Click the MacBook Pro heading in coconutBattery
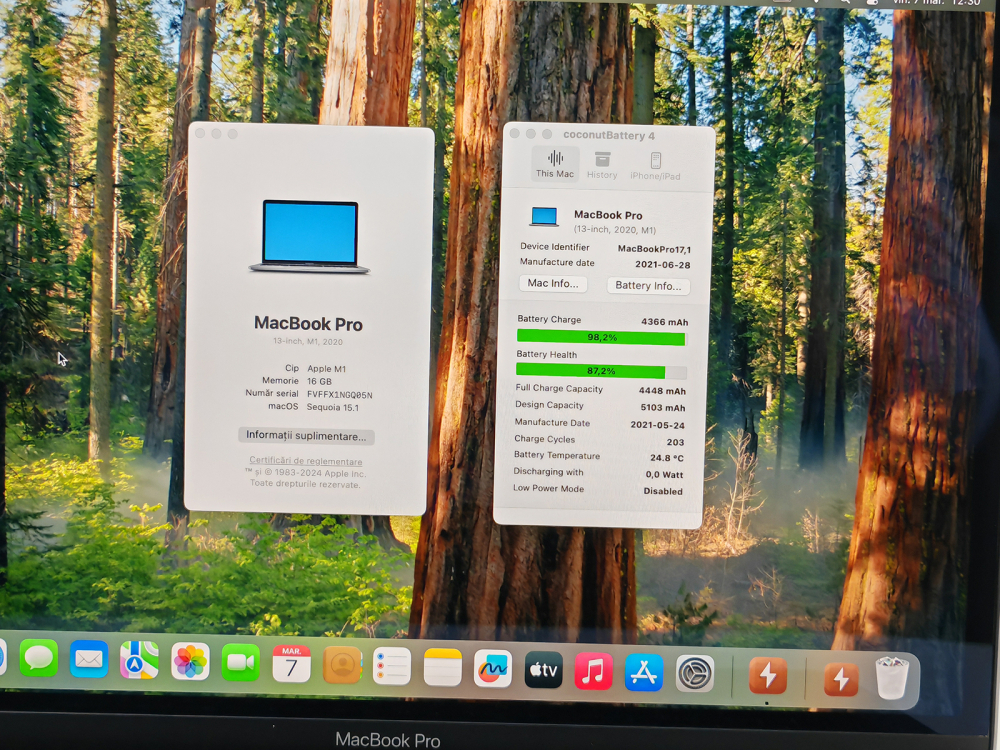 [608, 216]
